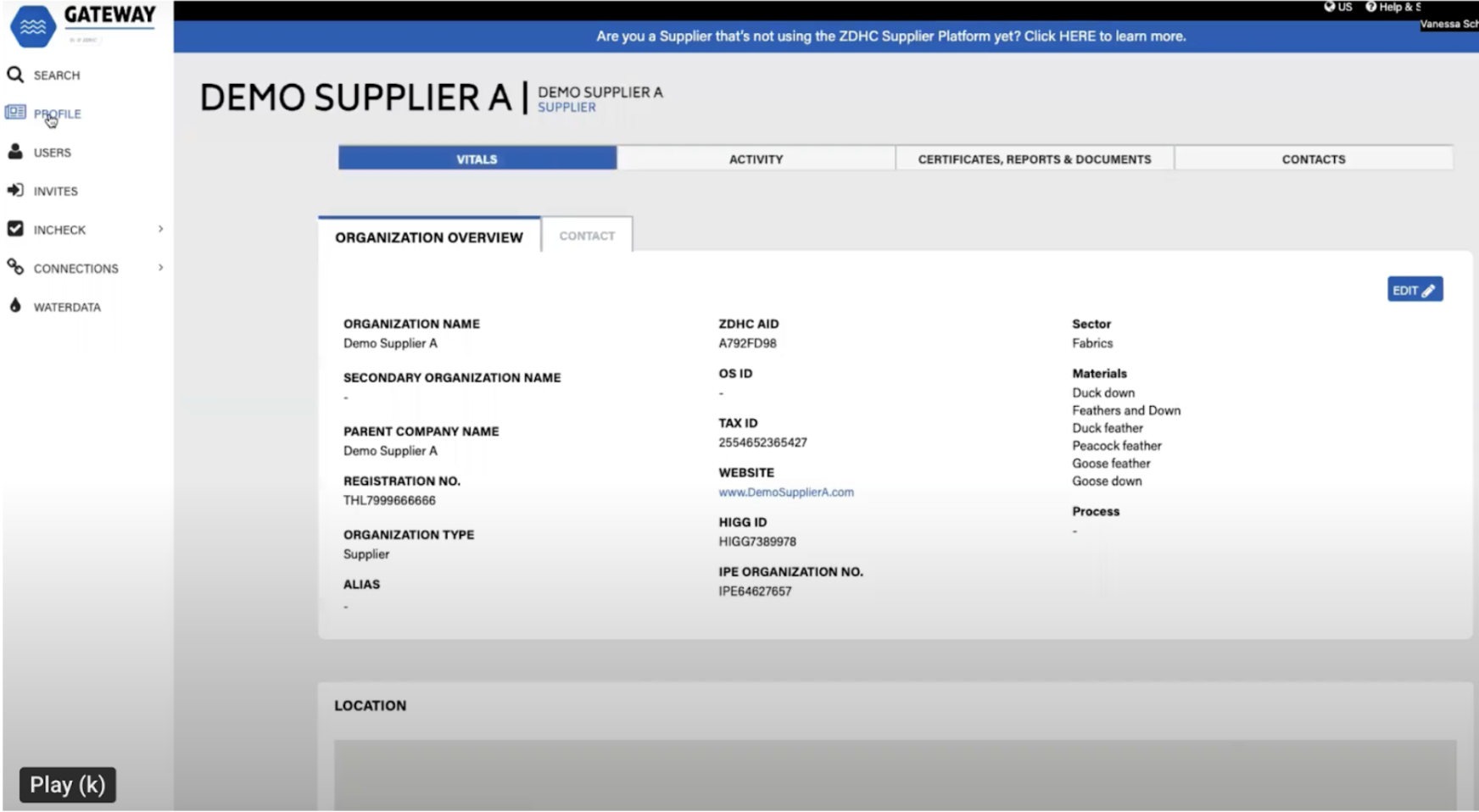Click the ZDHC Supplier Platform banner
This screenshot has height=812, width=1479.
tap(890, 36)
